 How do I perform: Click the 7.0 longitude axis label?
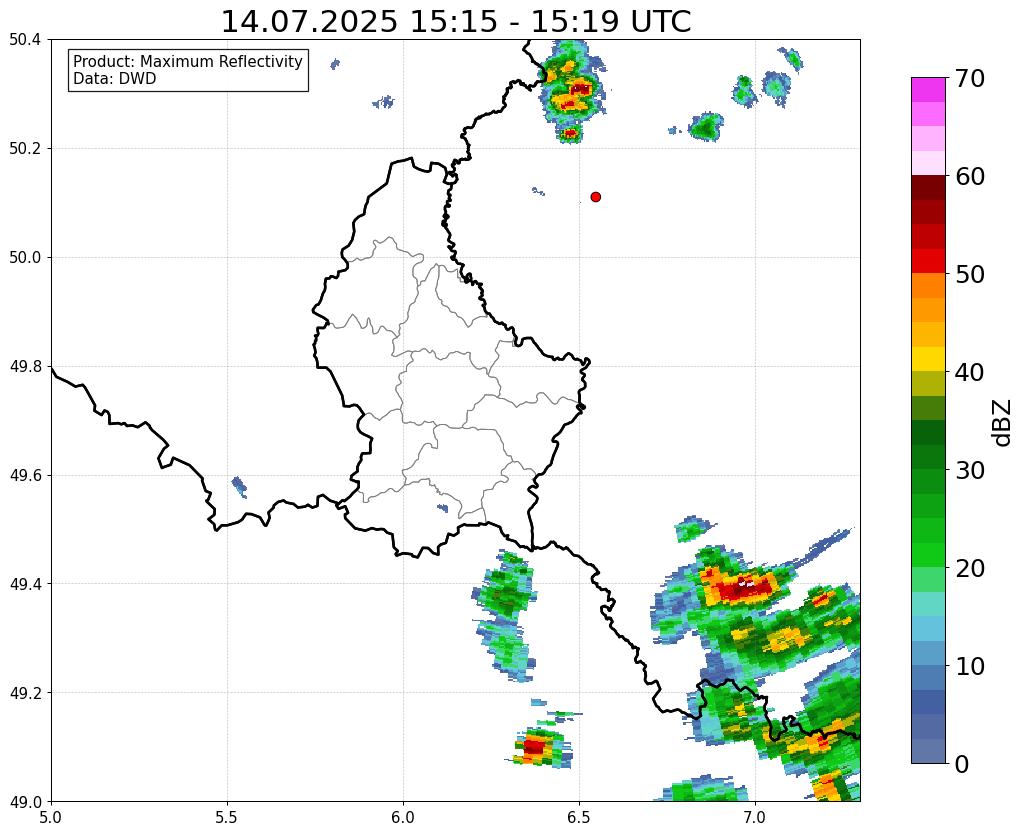click(755, 818)
